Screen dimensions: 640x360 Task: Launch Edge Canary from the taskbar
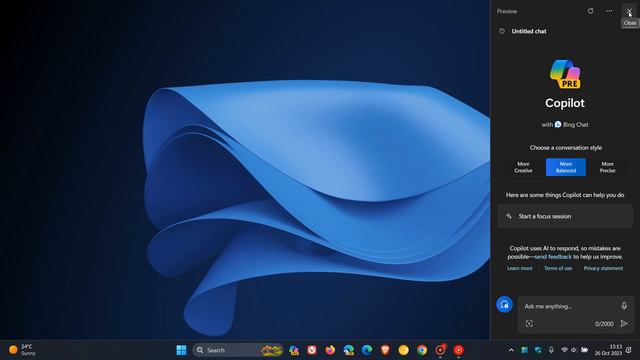pyautogui.click(x=349, y=350)
